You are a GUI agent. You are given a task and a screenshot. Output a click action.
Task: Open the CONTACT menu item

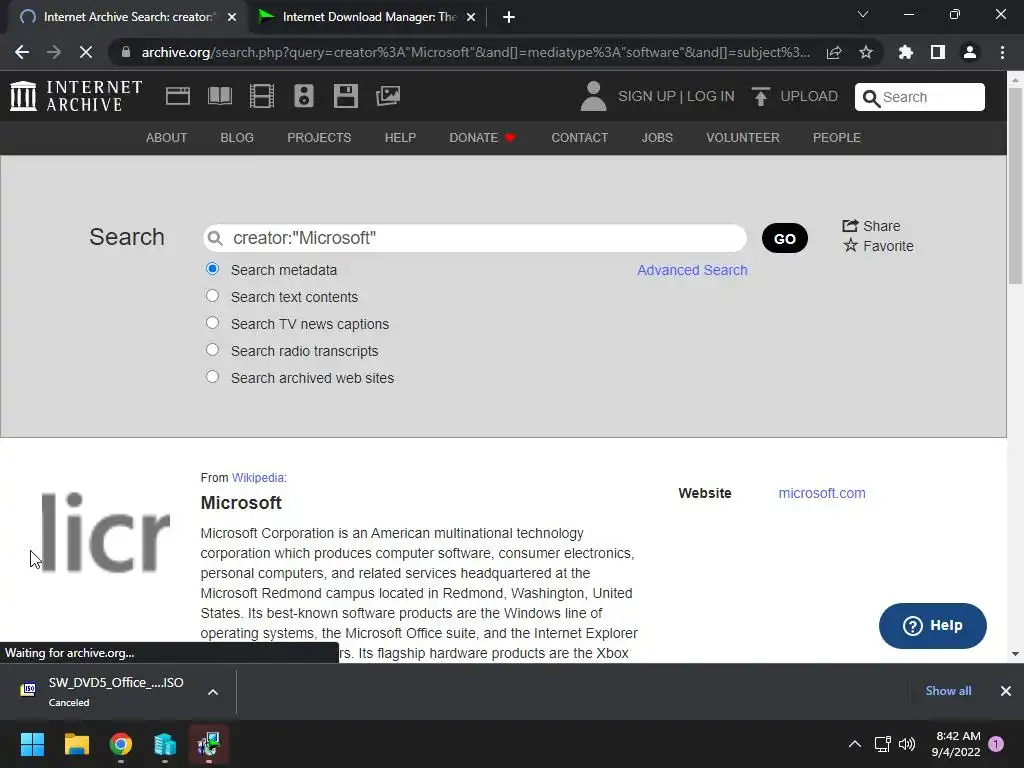pos(580,138)
